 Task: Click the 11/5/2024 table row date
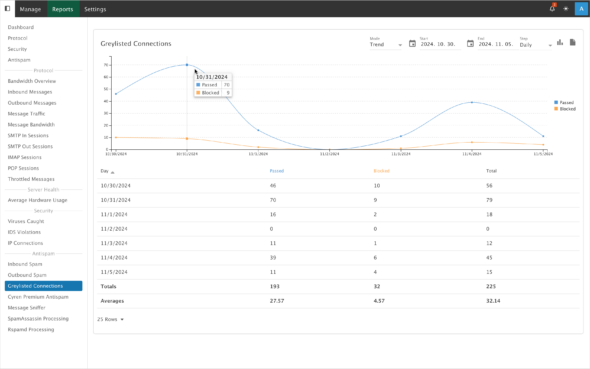114,272
